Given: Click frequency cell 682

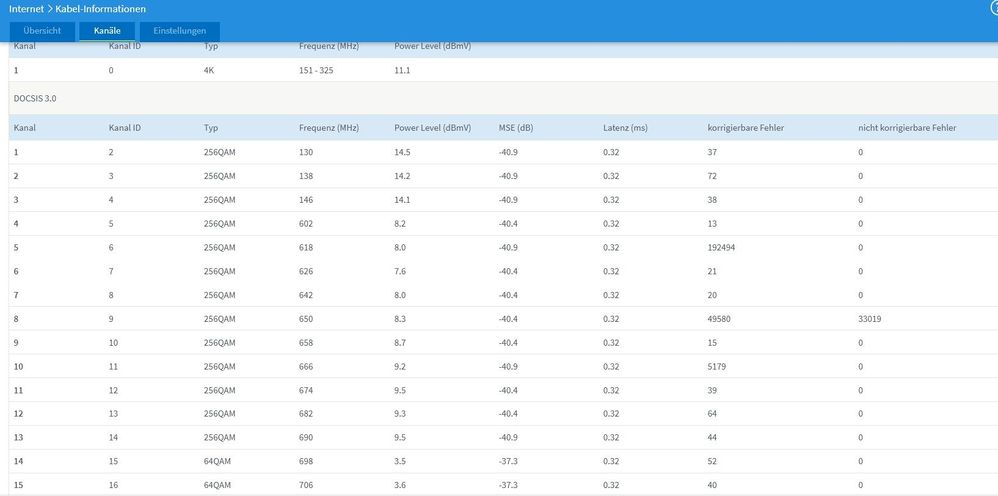Looking at the screenshot, I should [x=306, y=414].
